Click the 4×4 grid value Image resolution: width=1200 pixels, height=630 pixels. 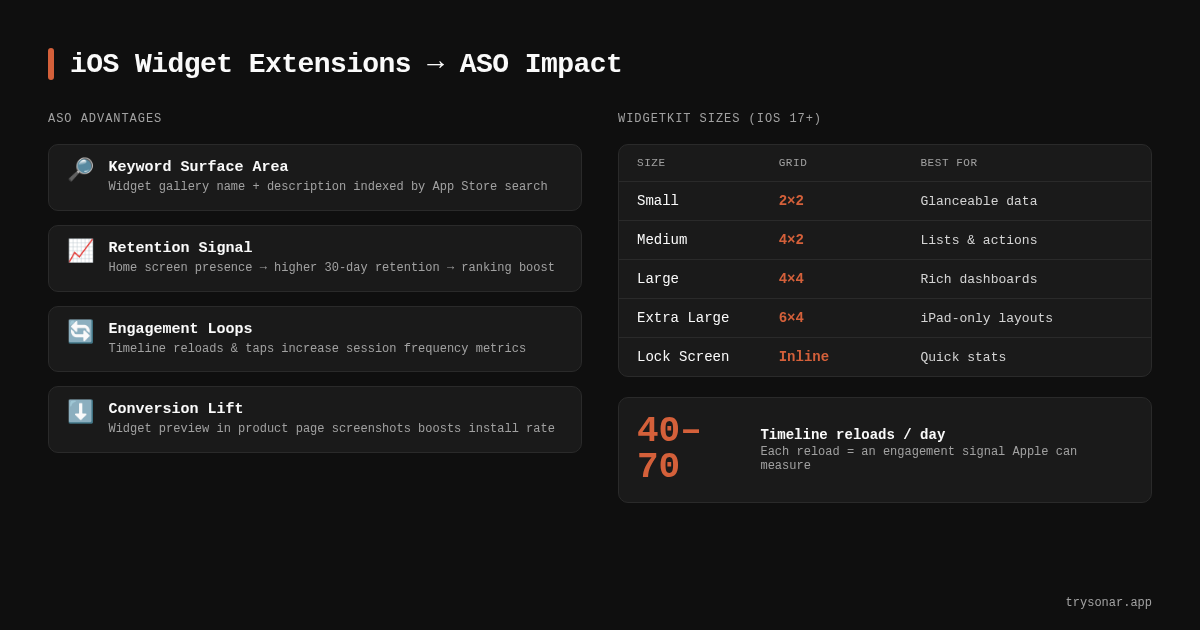(791, 279)
